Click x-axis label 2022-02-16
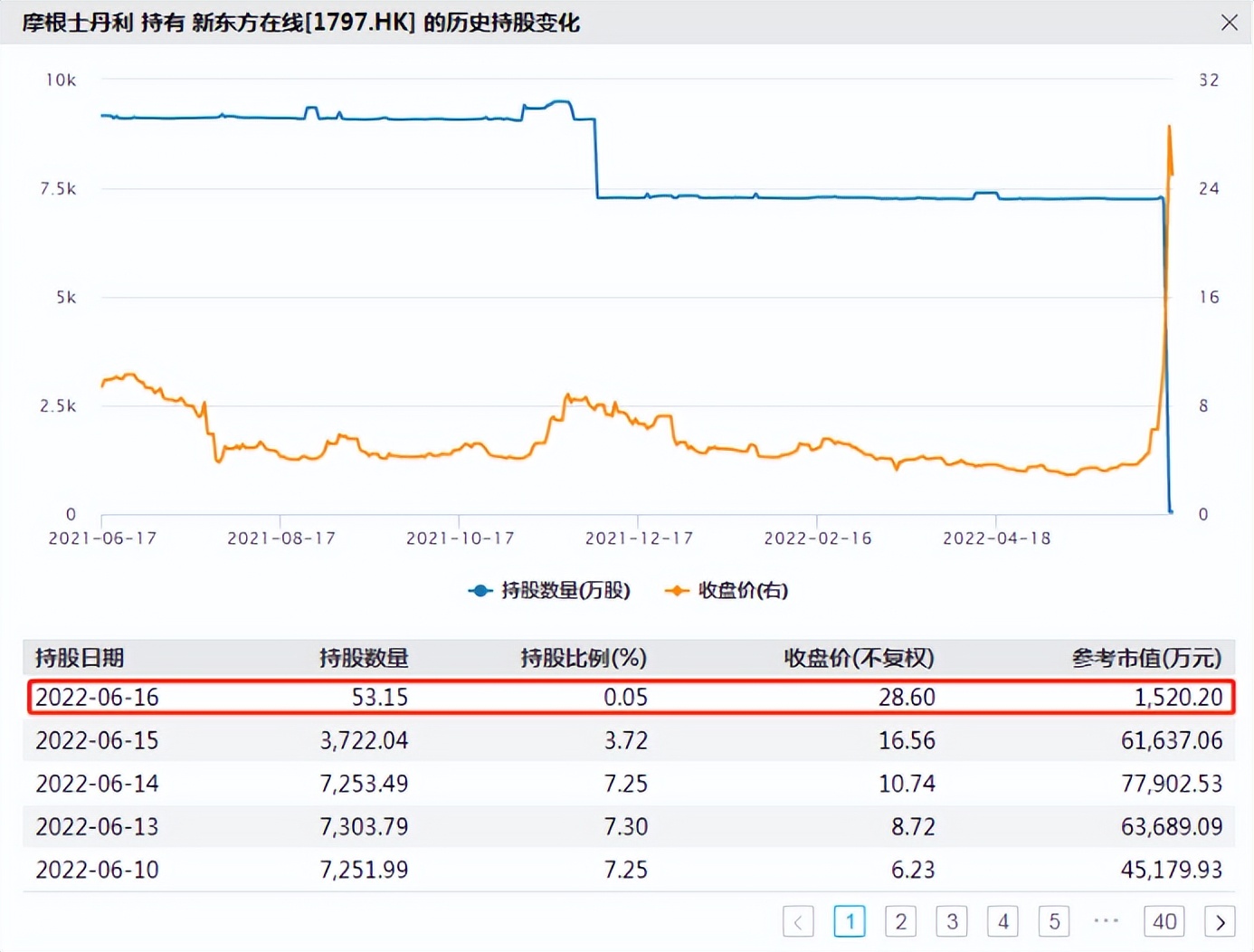Screen dimensions: 1254x952 [x=818, y=538]
